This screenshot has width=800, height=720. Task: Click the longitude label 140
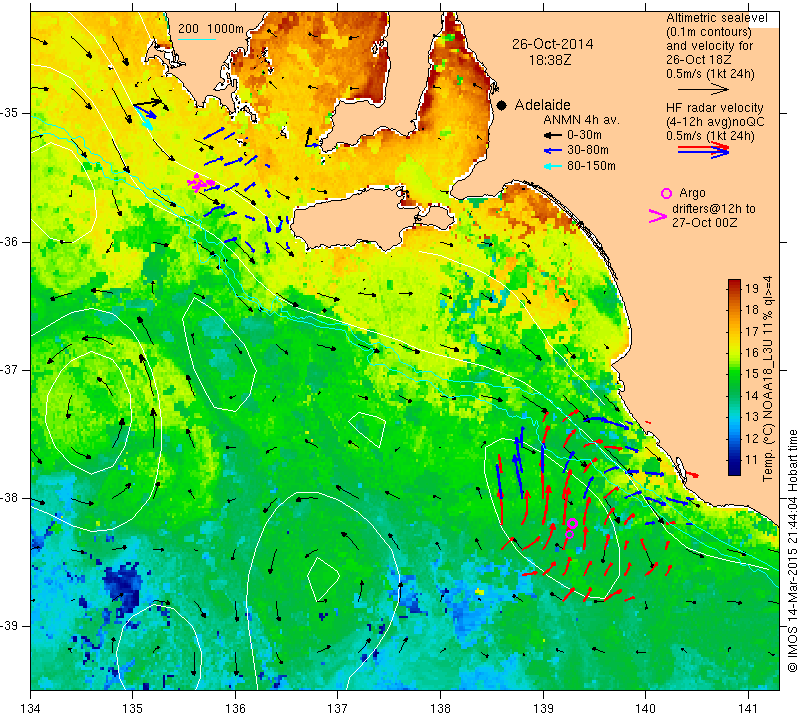pos(645,708)
